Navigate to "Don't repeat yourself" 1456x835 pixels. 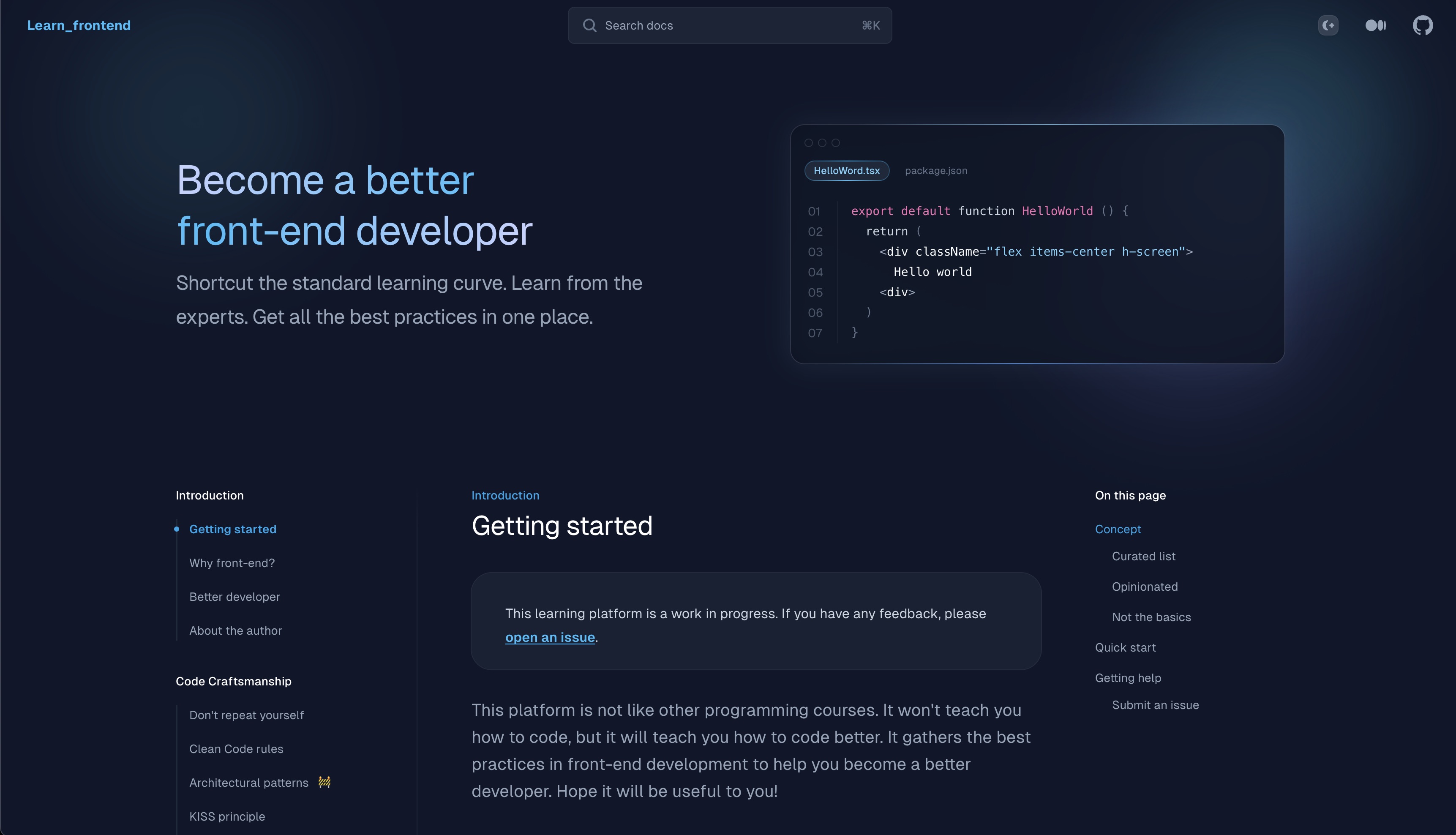pos(246,715)
